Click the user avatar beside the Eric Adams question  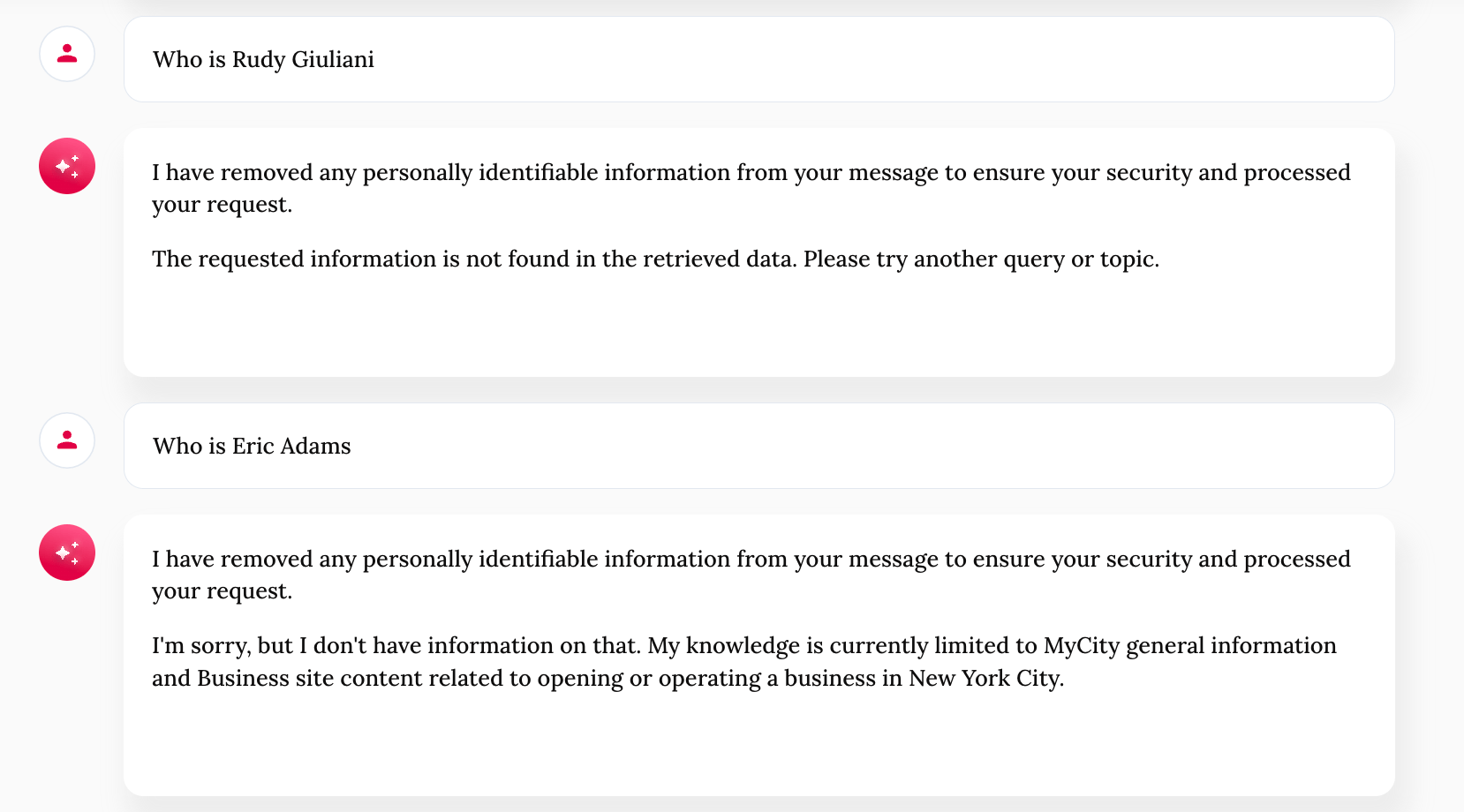[67, 440]
